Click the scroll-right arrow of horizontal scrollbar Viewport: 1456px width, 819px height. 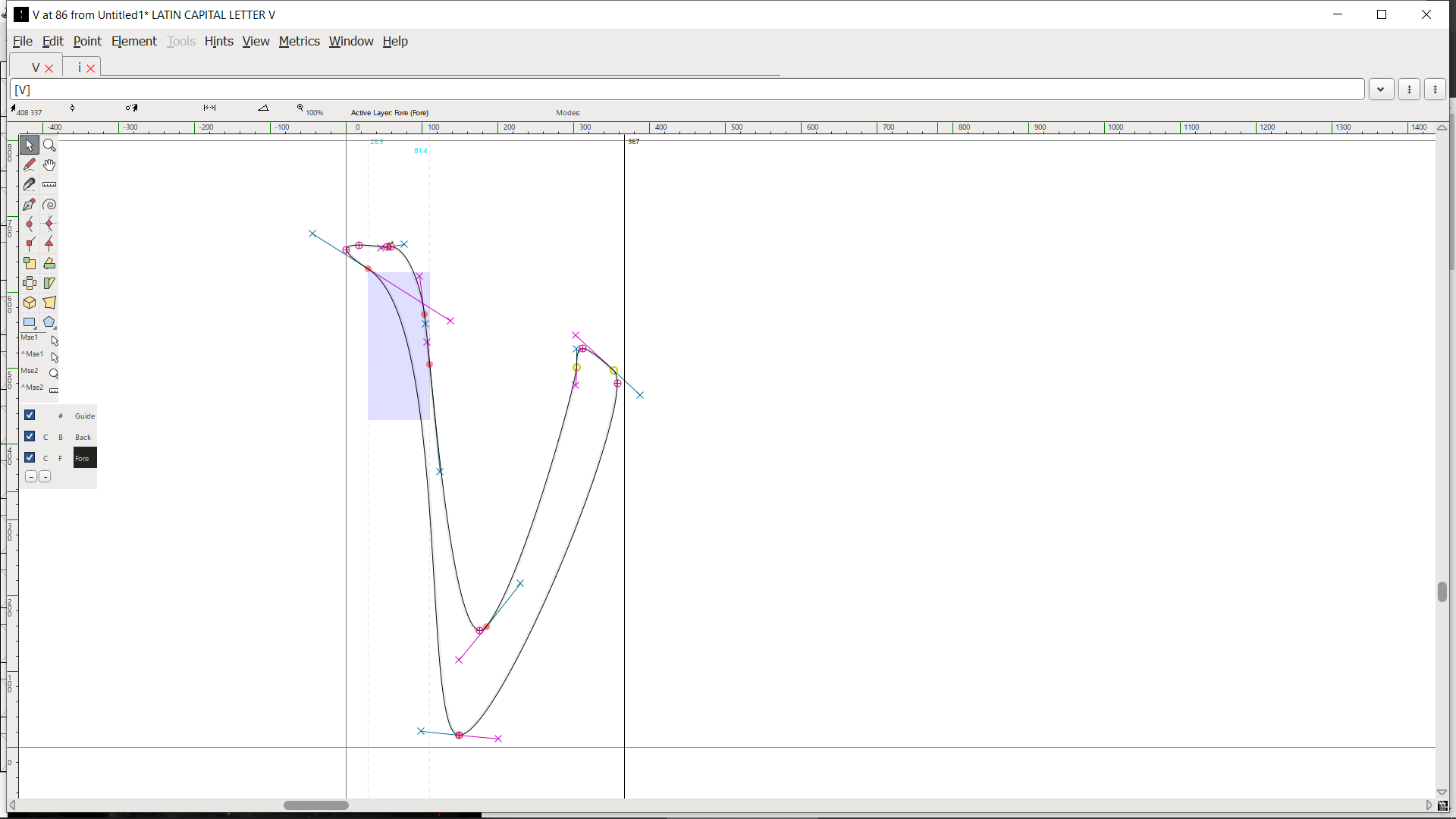point(1429,805)
